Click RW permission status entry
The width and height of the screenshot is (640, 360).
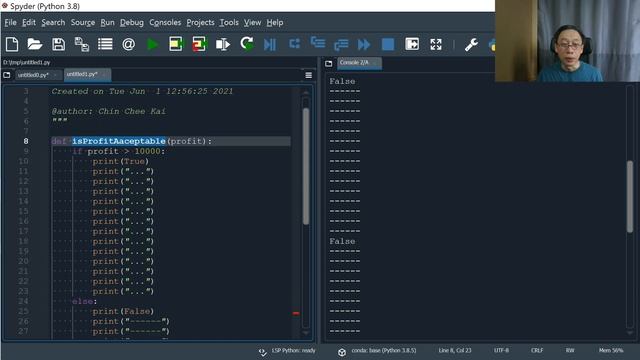[570, 351]
